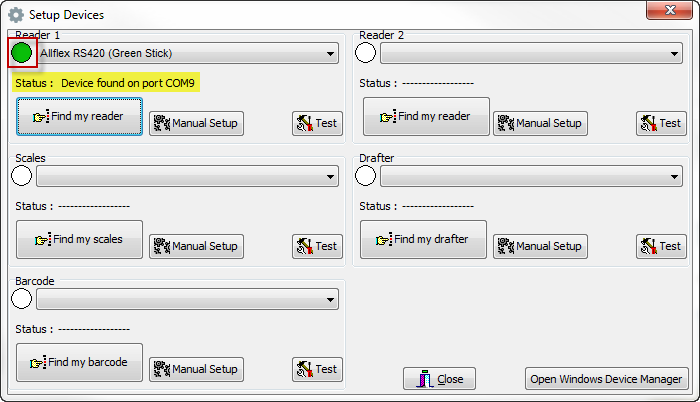Screen dimensions: 700x402
Task: Click Find my reader under Reader 1
Action: pyautogui.click(x=79, y=117)
